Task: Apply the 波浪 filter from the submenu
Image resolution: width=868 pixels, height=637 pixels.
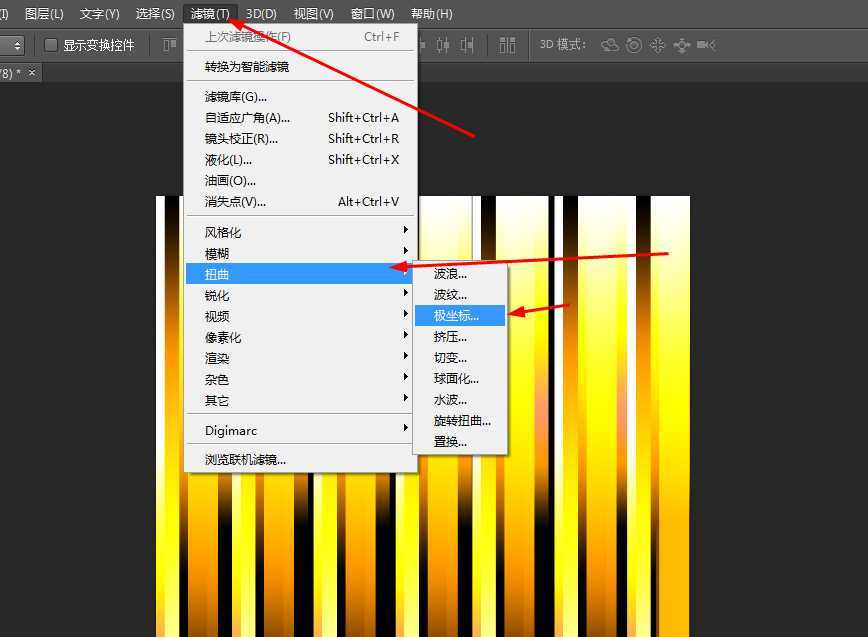Action: click(456, 273)
